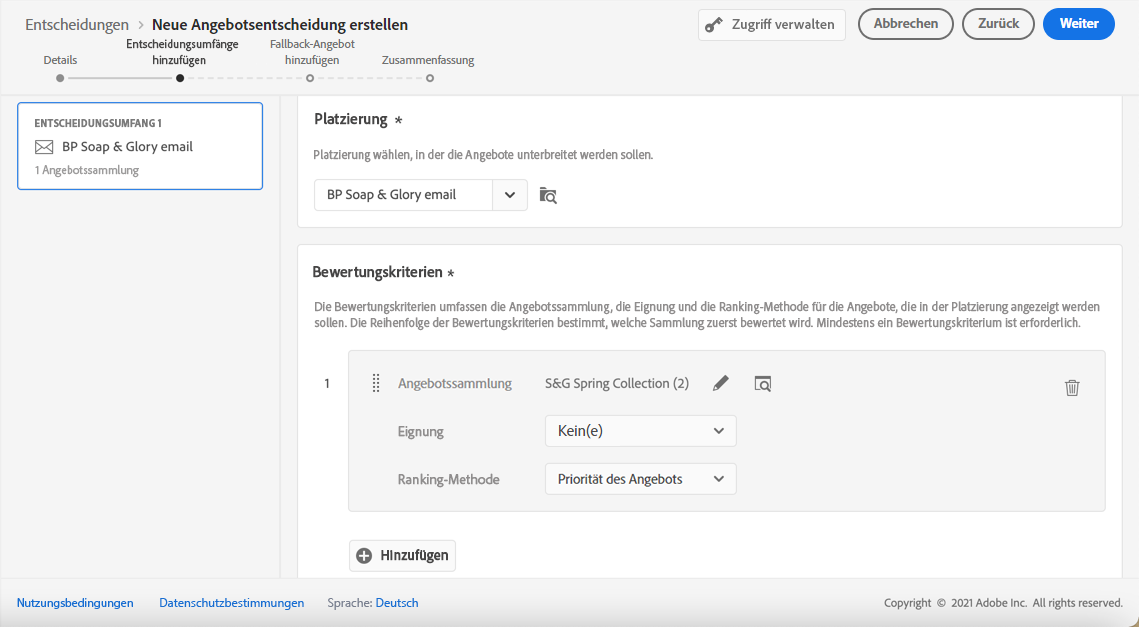Click the browse placements folder-search icon
The image size is (1139, 627).
547,195
